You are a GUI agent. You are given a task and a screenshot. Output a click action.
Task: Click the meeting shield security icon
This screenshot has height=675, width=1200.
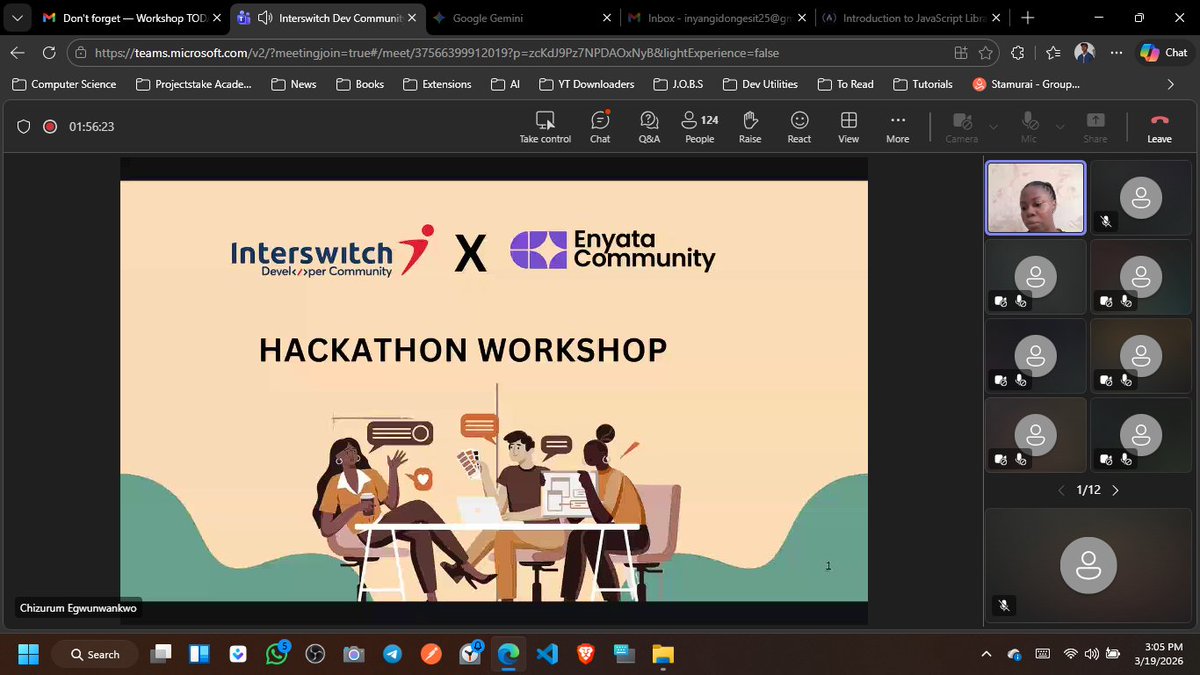(24, 126)
